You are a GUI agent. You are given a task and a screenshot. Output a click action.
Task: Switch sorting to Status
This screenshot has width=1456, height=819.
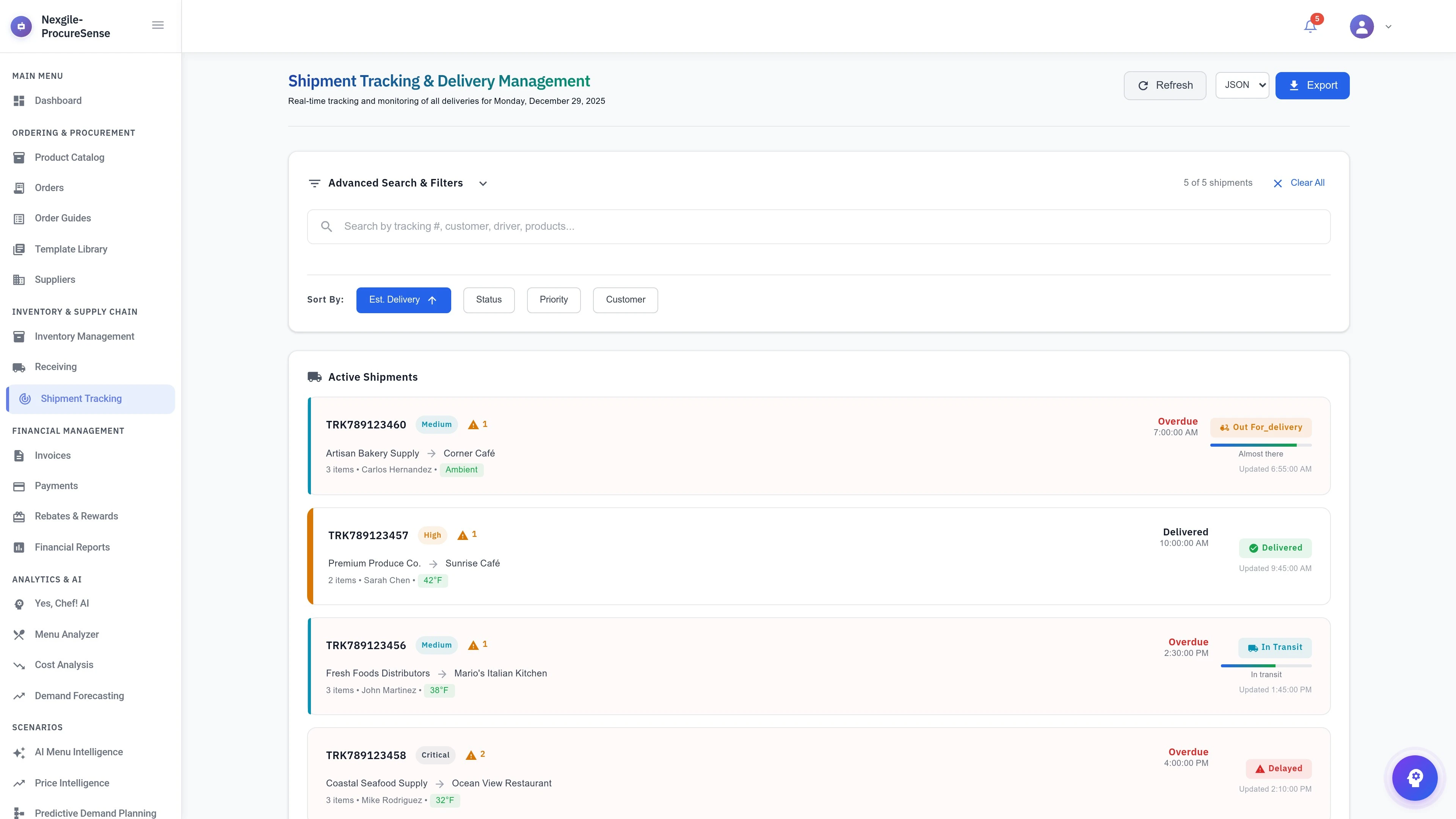click(488, 300)
